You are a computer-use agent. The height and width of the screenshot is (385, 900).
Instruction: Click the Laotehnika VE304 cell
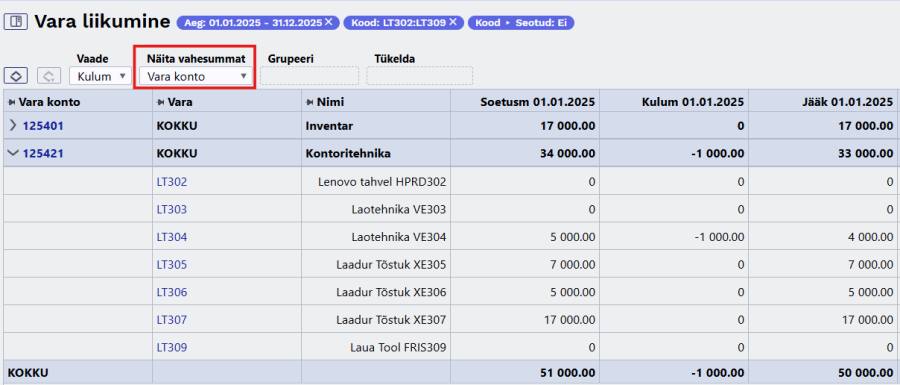(x=376, y=237)
